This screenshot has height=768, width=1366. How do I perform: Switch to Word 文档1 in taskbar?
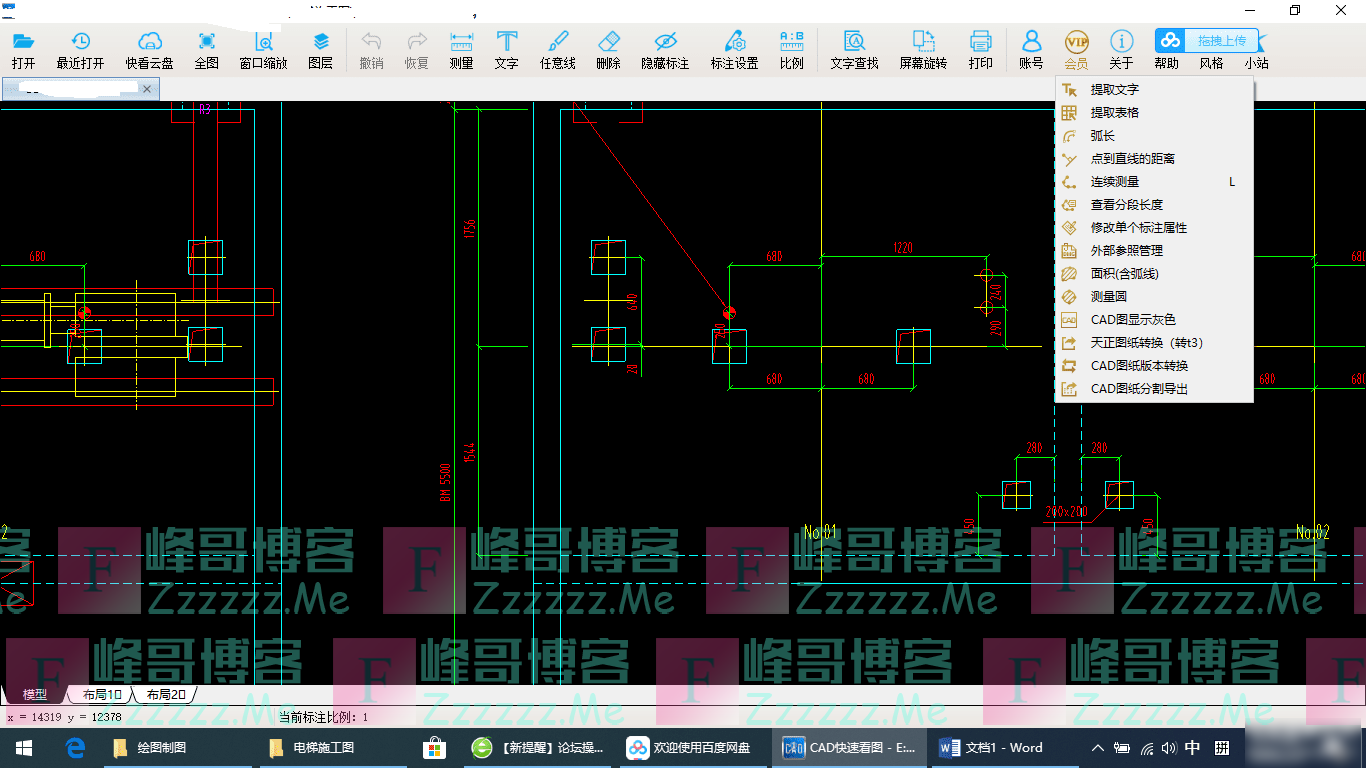click(992, 748)
